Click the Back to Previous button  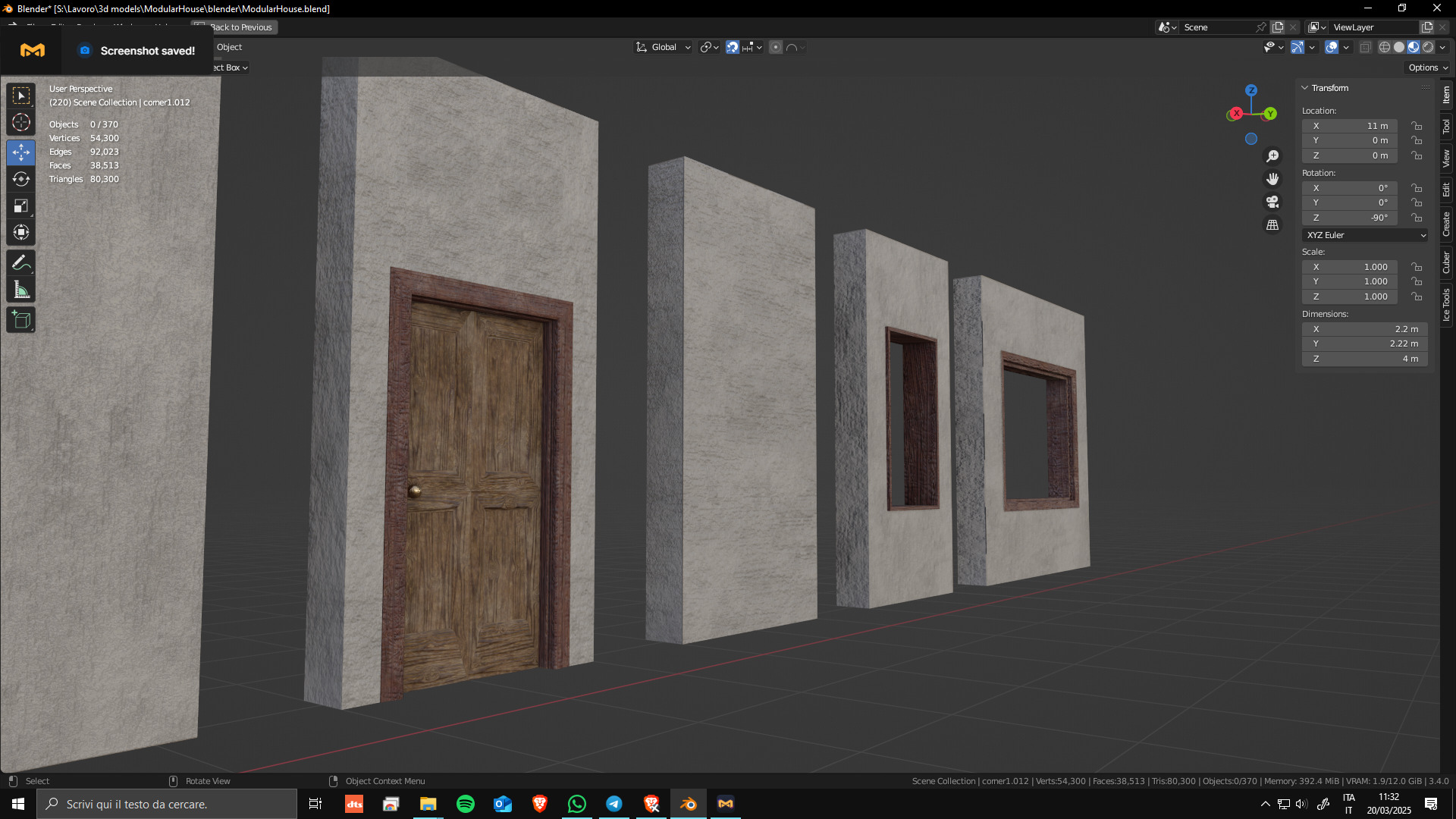(x=235, y=27)
